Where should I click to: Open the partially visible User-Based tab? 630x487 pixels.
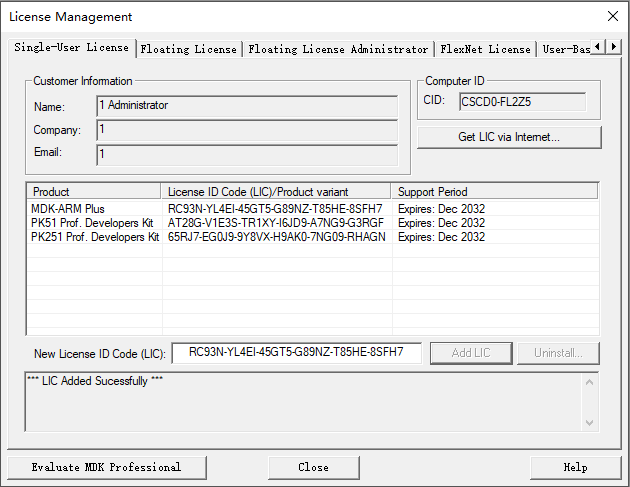click(x=566, y=49)
